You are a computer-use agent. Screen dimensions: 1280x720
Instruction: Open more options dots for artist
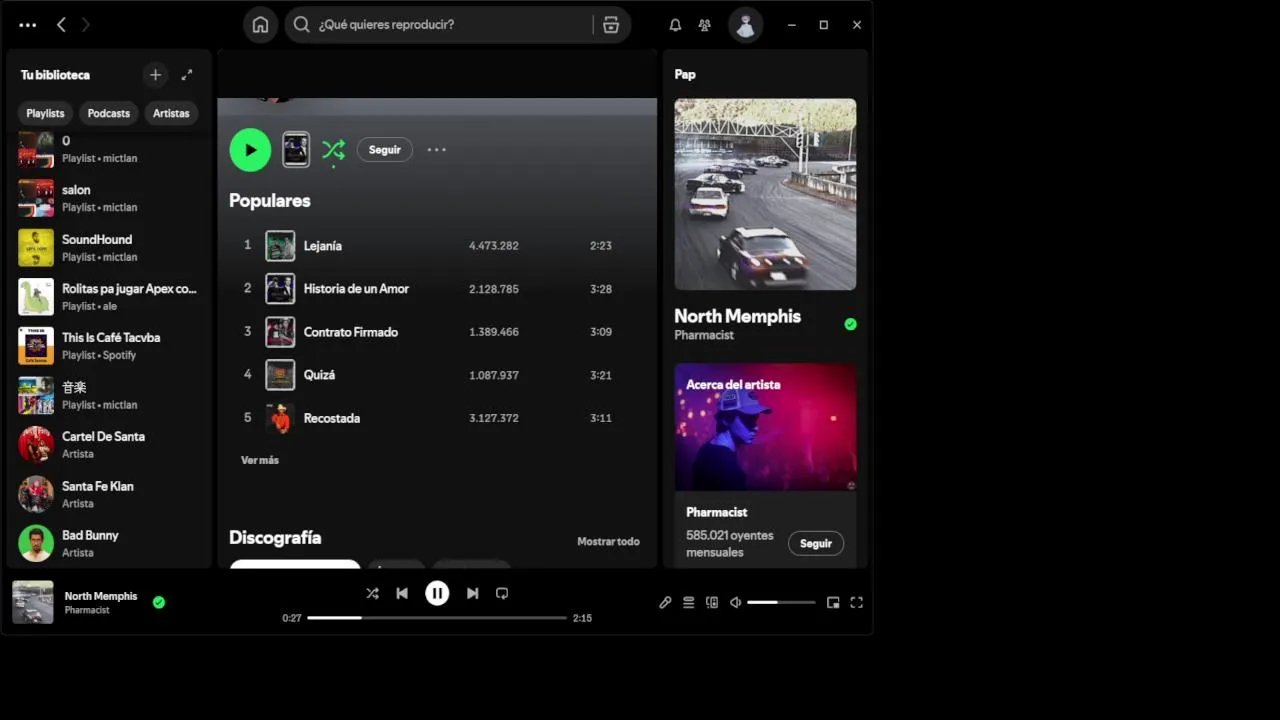pyautogui.click(x=437, y=150)
